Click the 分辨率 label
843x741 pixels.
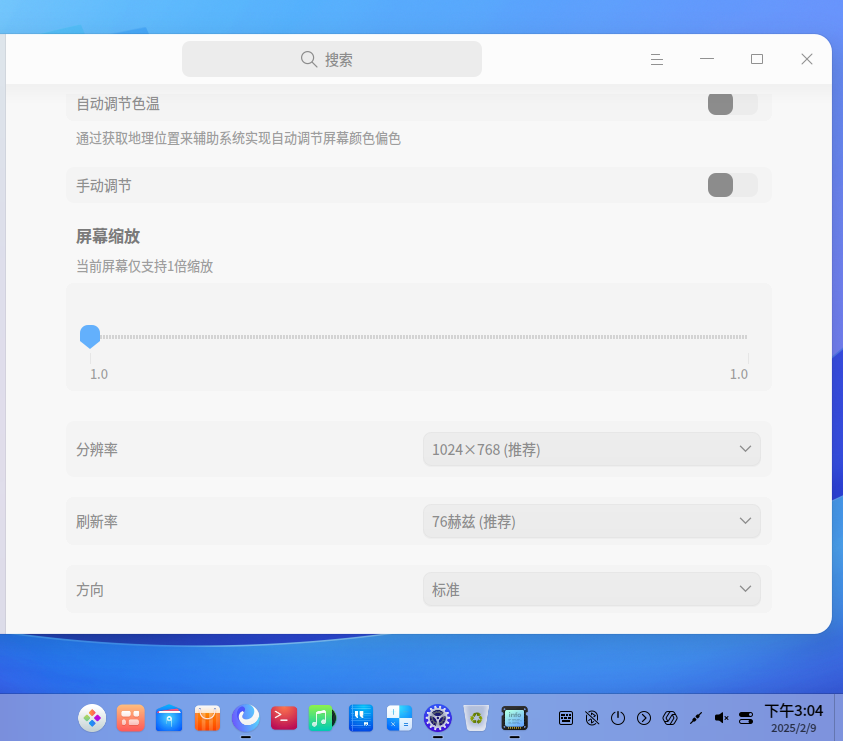pos(97,450)
